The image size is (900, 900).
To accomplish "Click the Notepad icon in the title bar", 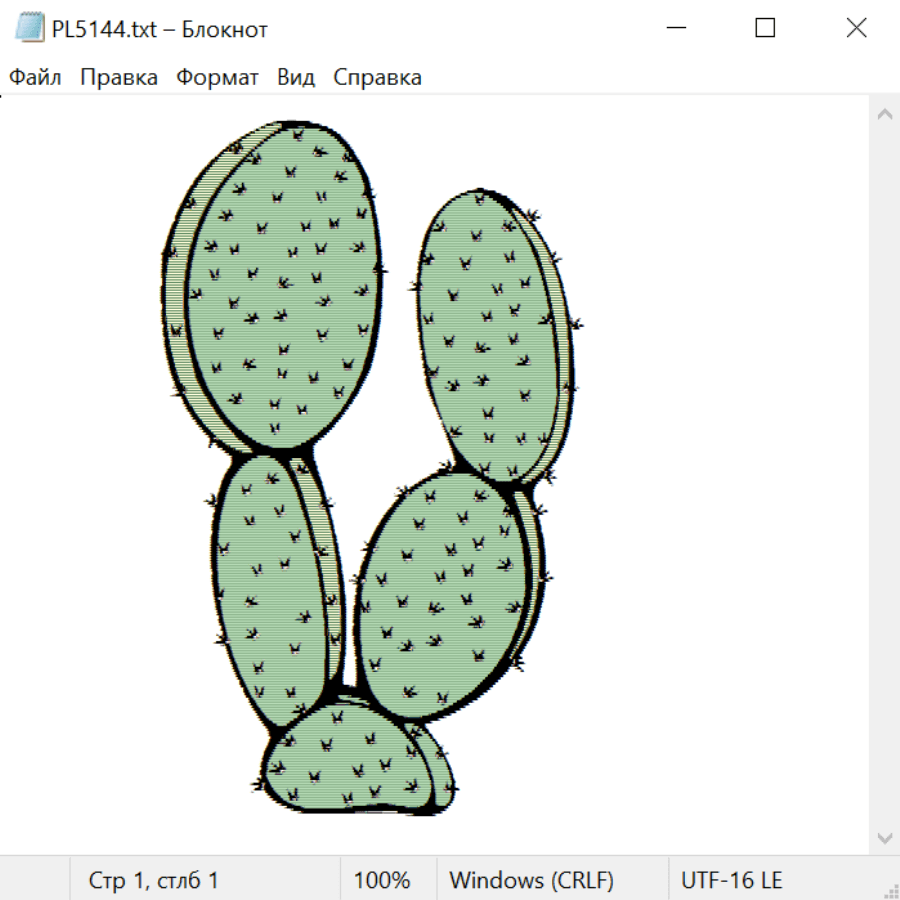I will (x=30, y=29).
